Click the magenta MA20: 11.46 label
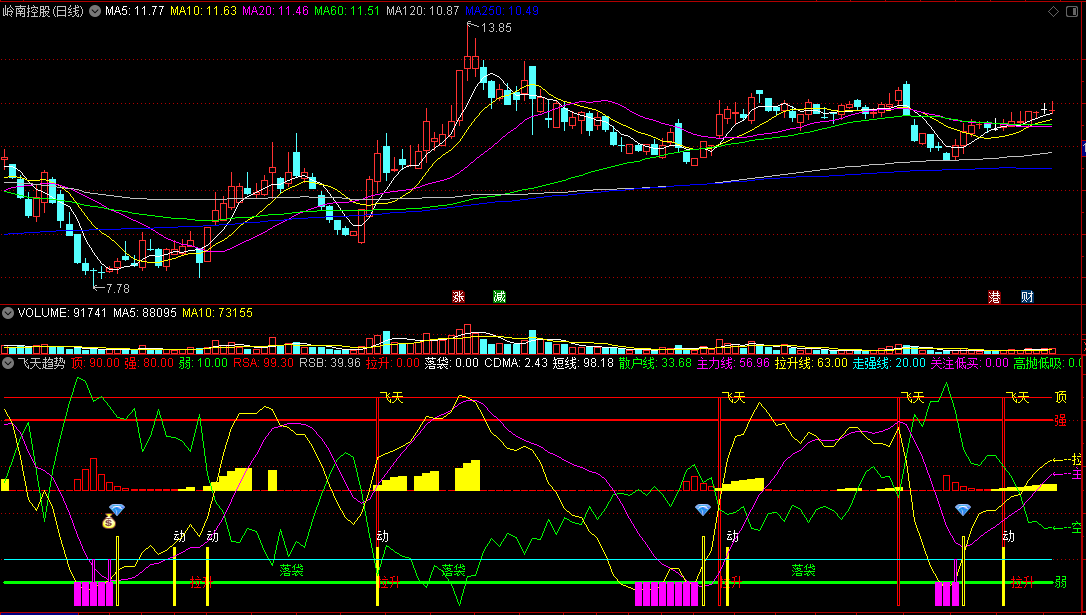 click(275, 11)
